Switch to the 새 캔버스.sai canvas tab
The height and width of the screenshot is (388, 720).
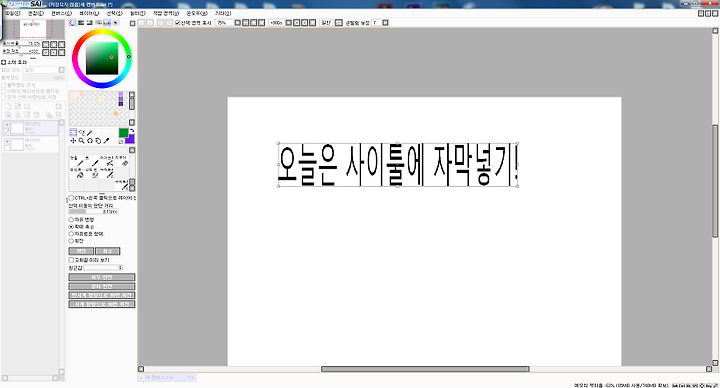[167, 377]
